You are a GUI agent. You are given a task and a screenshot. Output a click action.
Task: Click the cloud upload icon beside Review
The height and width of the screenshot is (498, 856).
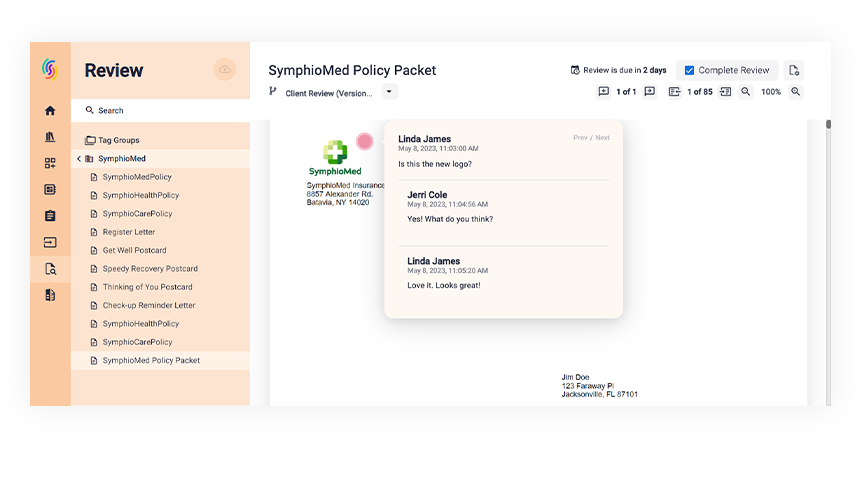coord(225,70)
